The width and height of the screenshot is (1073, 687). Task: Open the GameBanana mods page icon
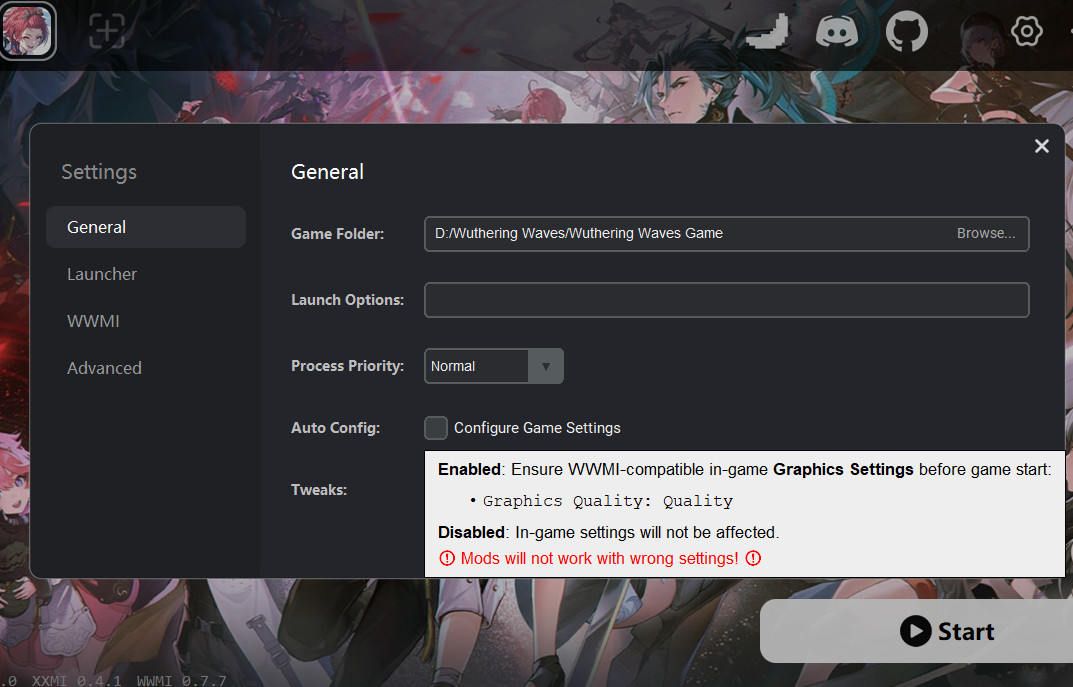click(x=767, y=32)
